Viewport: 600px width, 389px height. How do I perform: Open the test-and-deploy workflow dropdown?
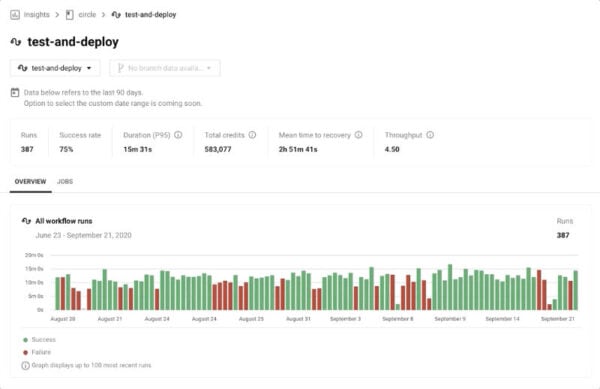click(55, 68)
